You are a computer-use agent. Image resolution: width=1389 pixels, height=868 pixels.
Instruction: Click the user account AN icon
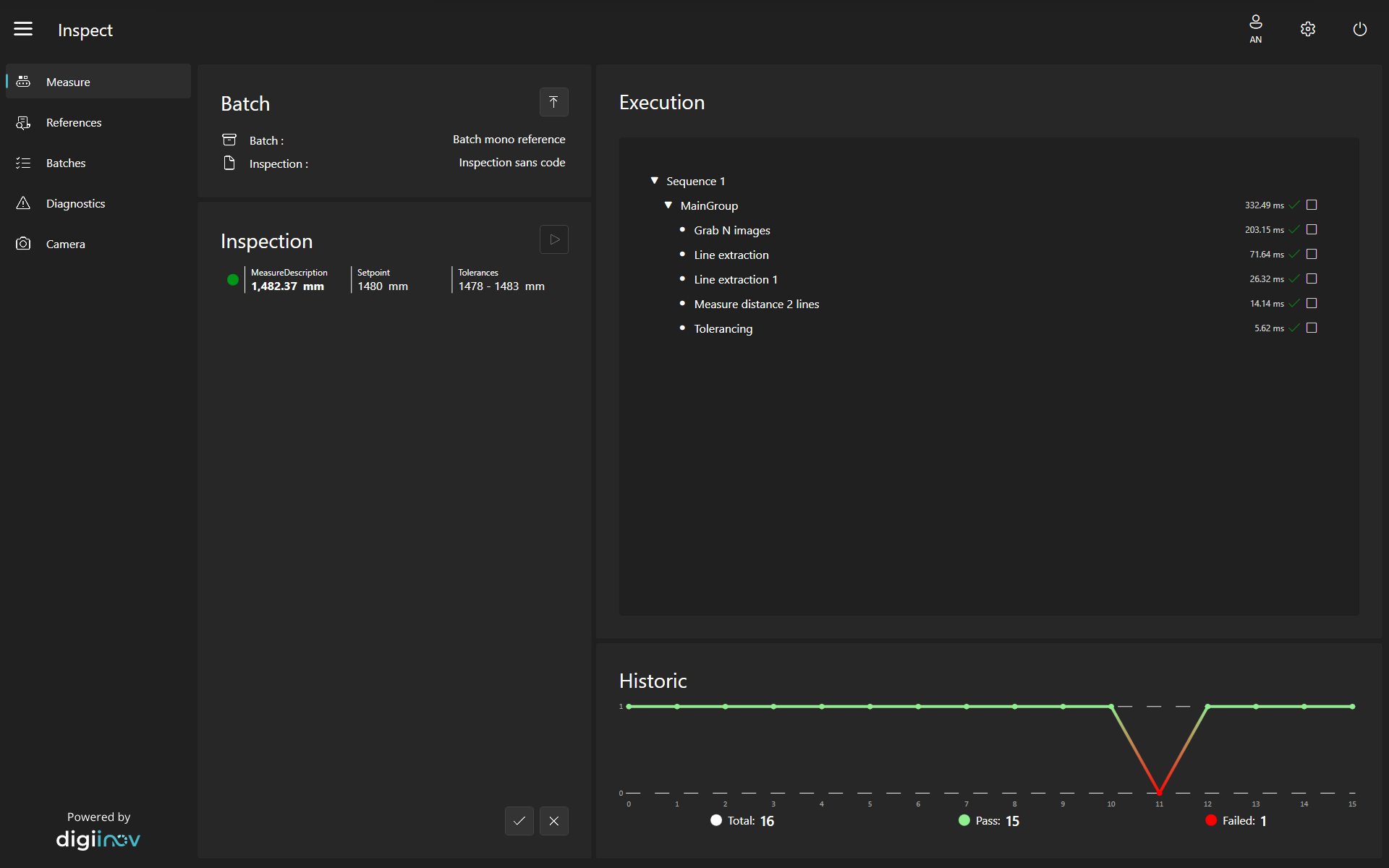click(x=1255, y=29)
